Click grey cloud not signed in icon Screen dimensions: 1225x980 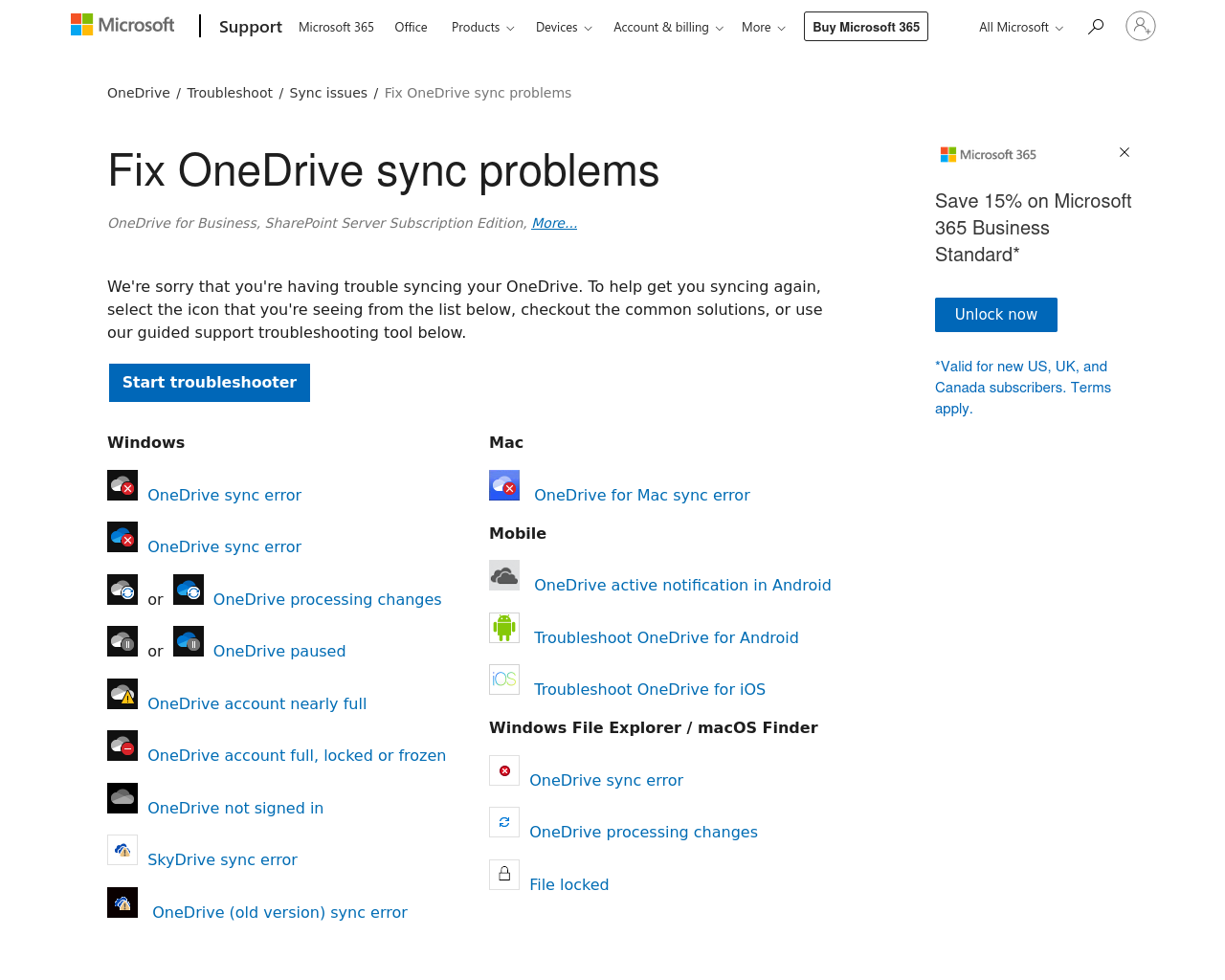pyautogui.click(x=122, y=798)
